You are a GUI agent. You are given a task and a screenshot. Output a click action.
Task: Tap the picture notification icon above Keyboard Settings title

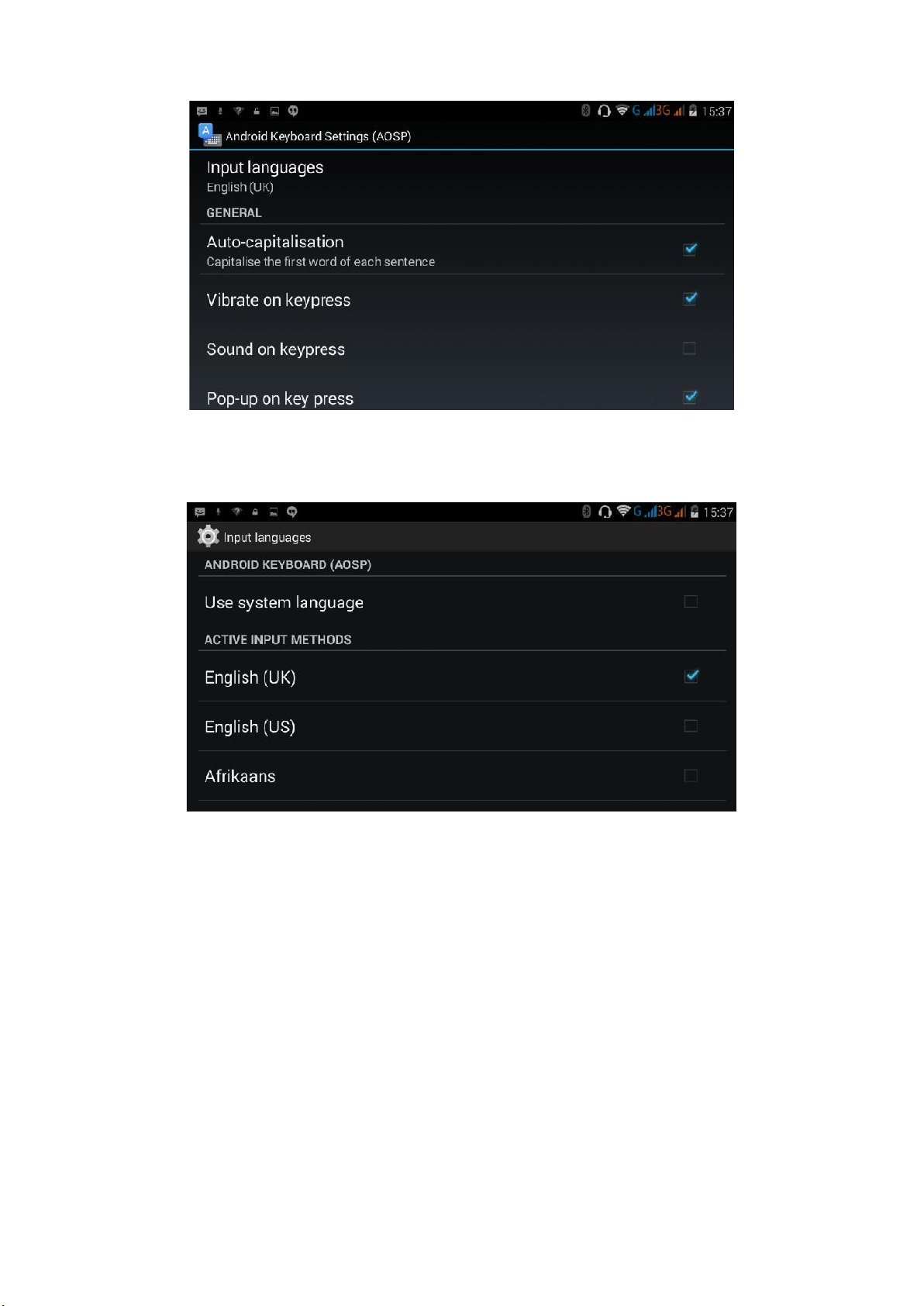point(274,112)
